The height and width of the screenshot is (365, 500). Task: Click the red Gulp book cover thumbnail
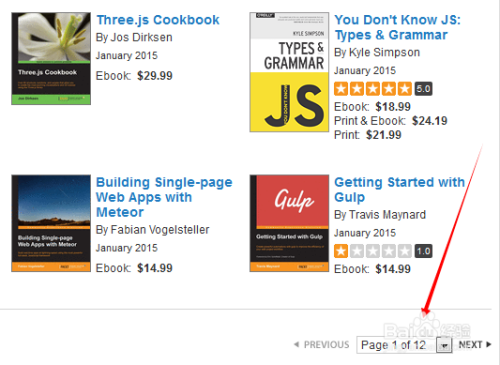pos(289,223)
